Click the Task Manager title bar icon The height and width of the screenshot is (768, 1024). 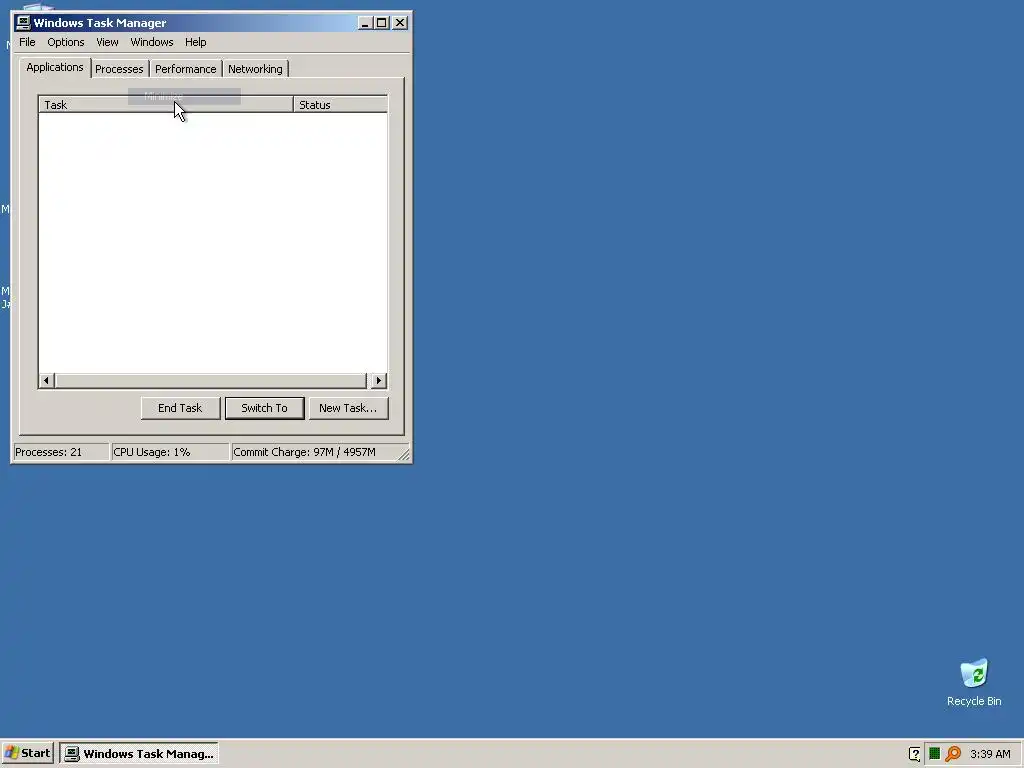23,23
